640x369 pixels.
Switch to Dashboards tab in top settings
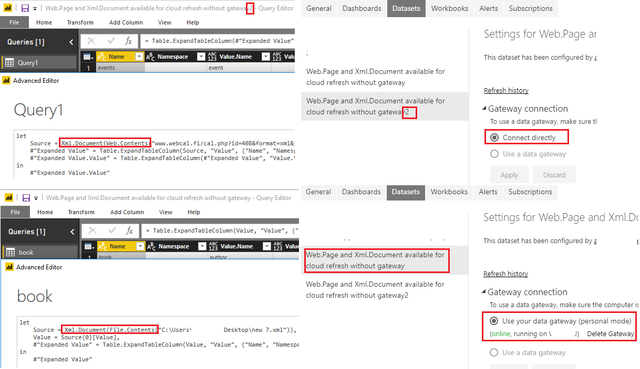click(362, 8)
